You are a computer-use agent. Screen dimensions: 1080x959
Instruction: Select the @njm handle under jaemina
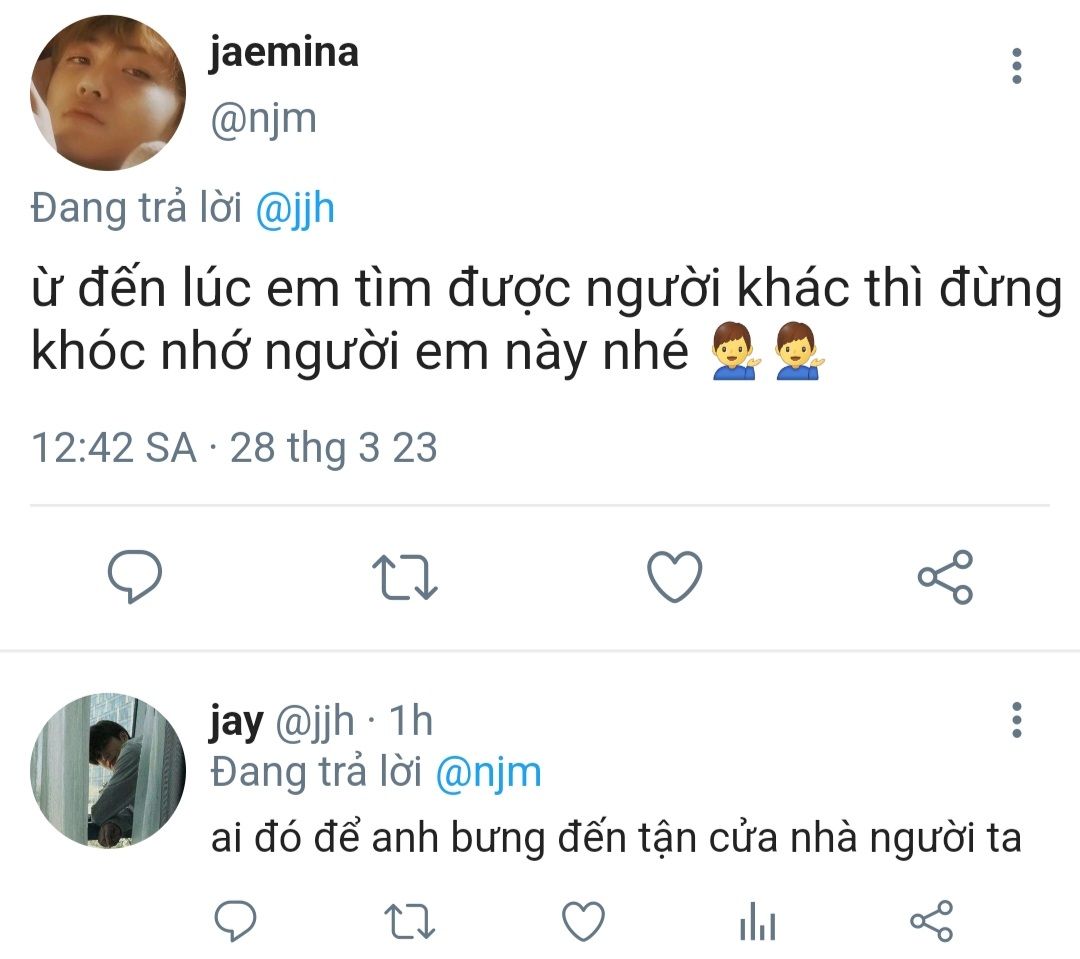[263, 120]
